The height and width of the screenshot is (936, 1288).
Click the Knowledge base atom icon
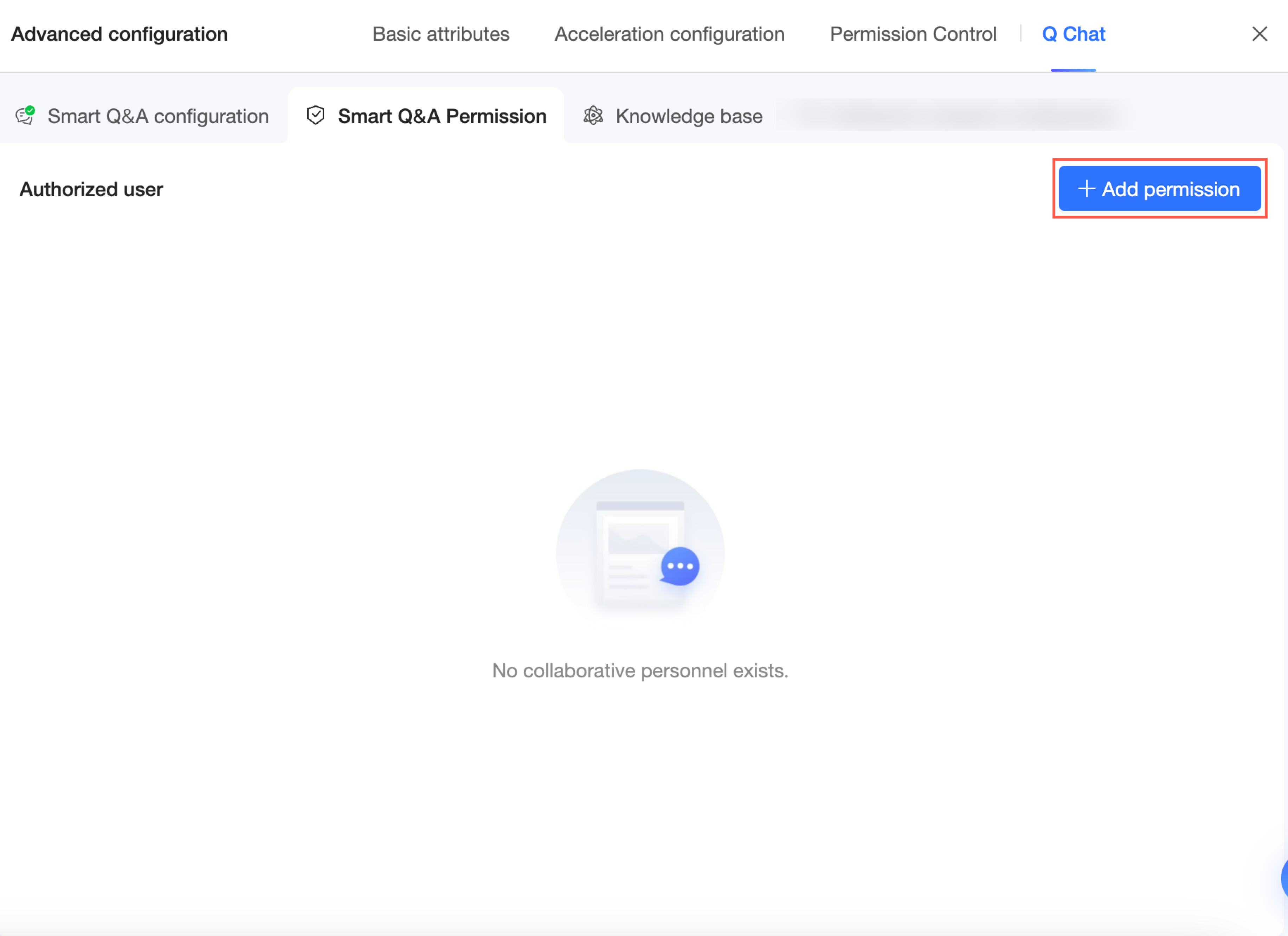coord(593,115)
